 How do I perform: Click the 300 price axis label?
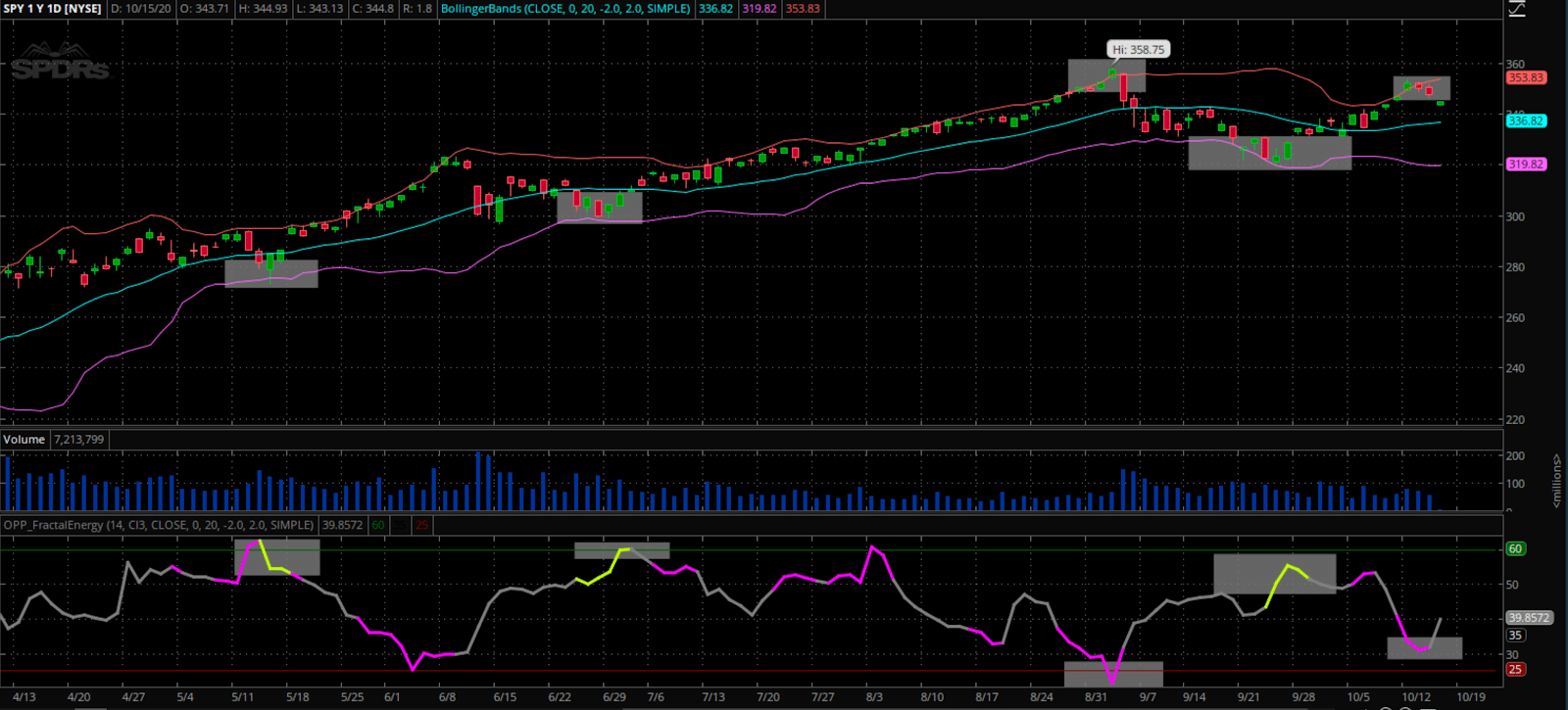click(1515, 216)
